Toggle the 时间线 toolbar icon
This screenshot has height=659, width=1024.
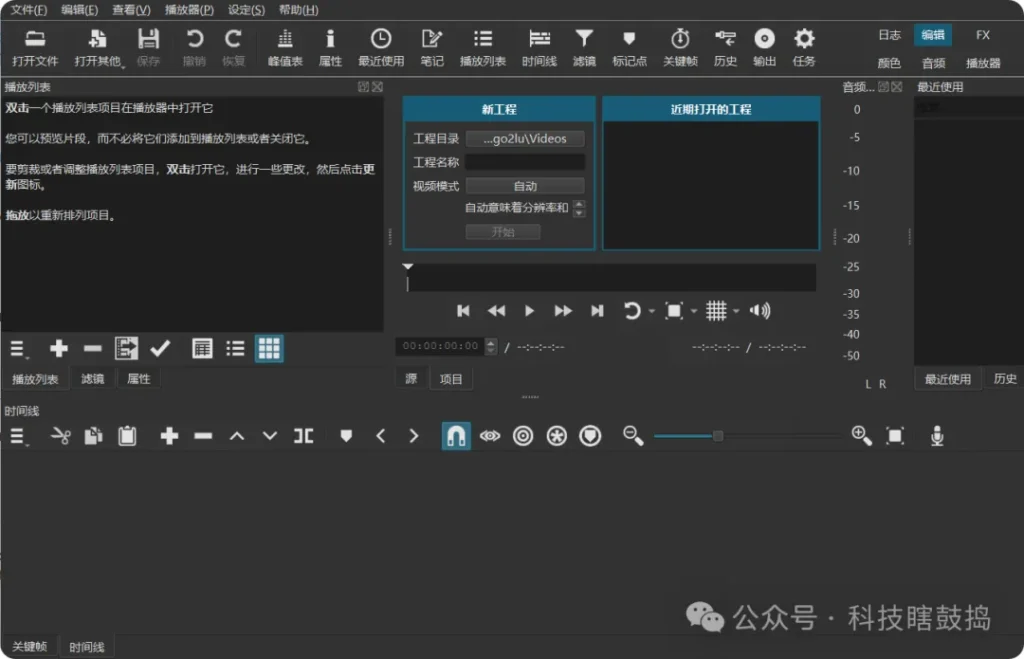tap(539, 48)
